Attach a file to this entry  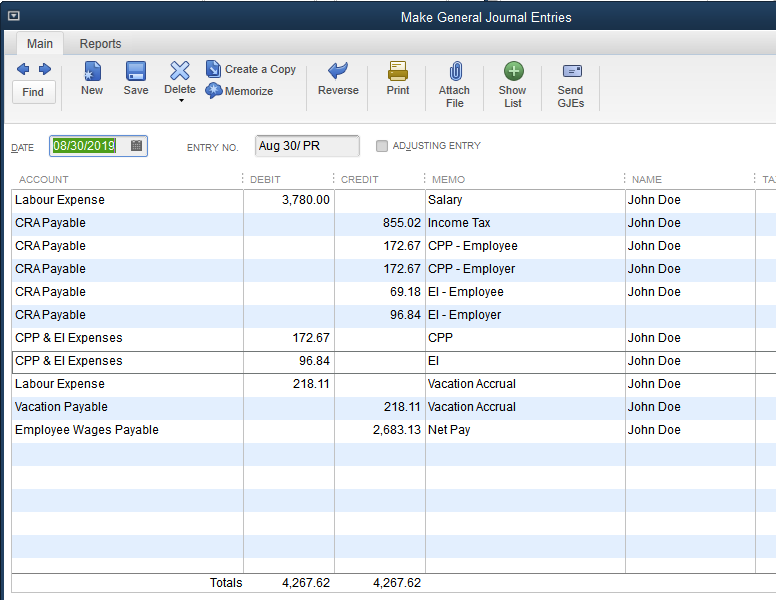point(455,84)
